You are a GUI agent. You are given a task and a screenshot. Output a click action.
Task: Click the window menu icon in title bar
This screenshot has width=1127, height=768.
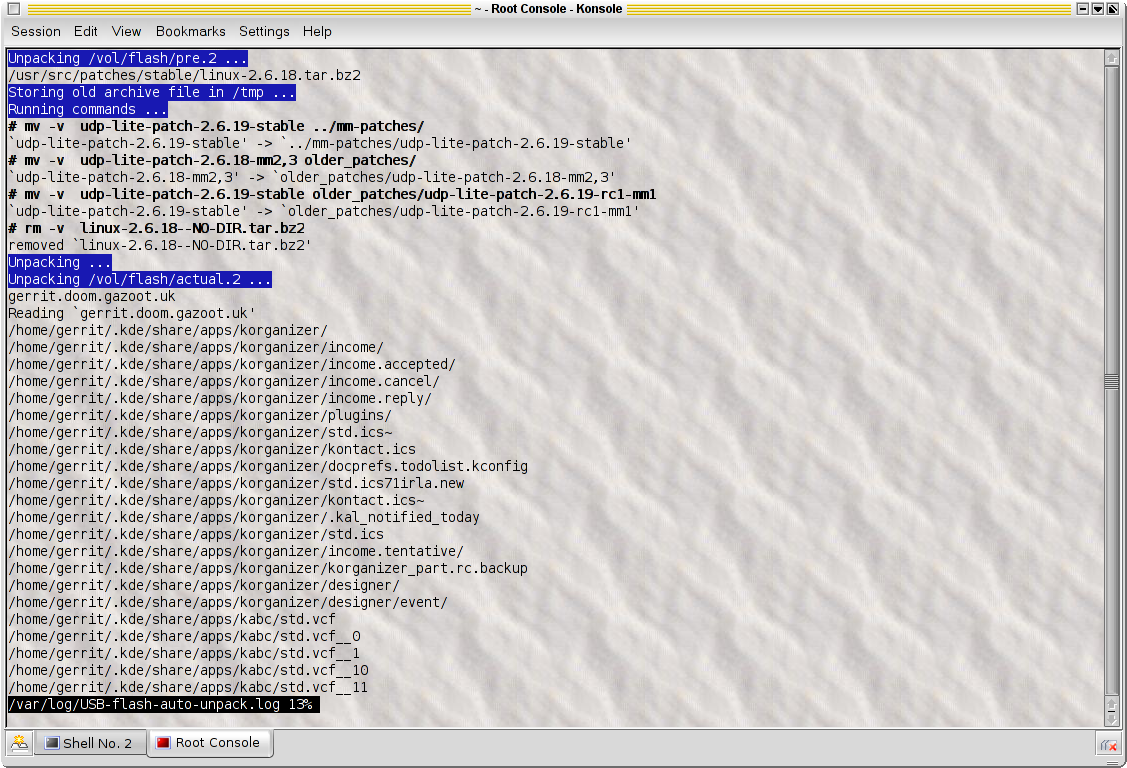13,9
